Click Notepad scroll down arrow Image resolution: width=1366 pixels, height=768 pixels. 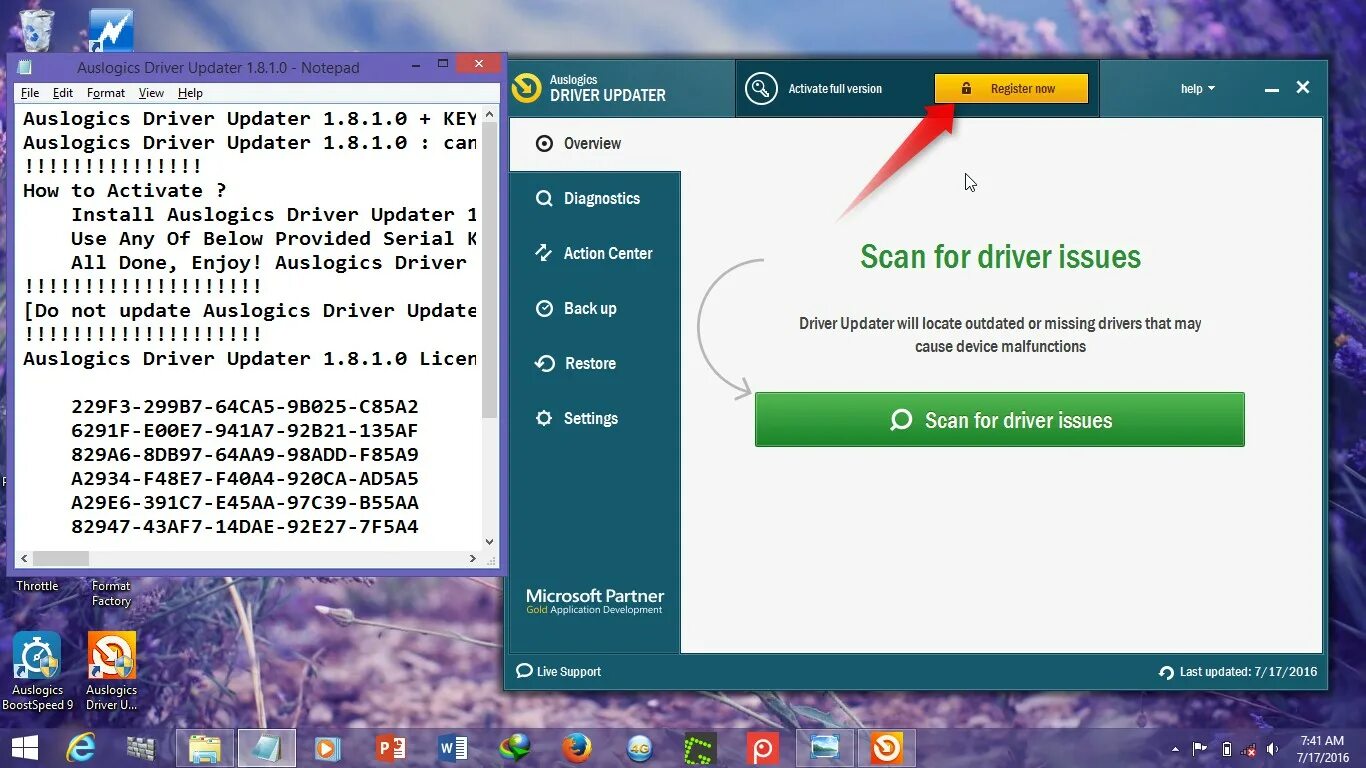pyautogui.click(x=489, y=542)
